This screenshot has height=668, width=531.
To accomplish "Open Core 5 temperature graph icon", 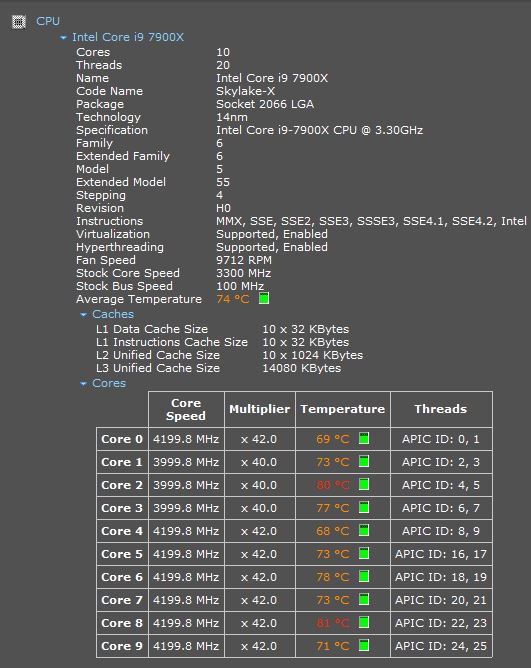I will 364,553.
